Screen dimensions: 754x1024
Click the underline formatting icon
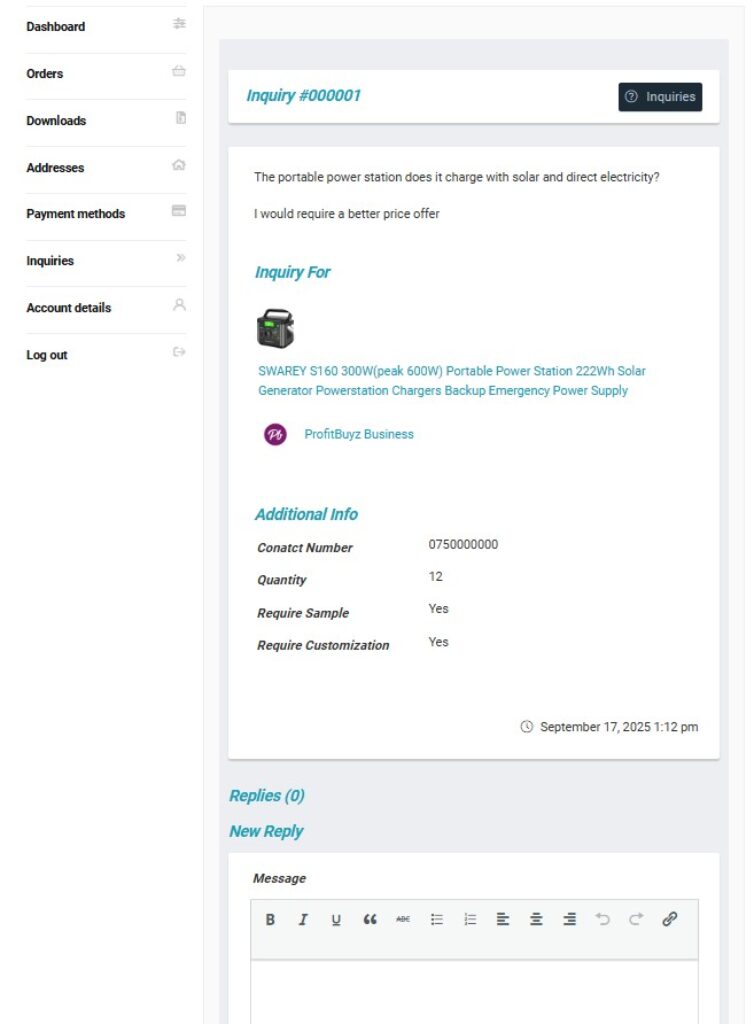(x=336, y=920)
